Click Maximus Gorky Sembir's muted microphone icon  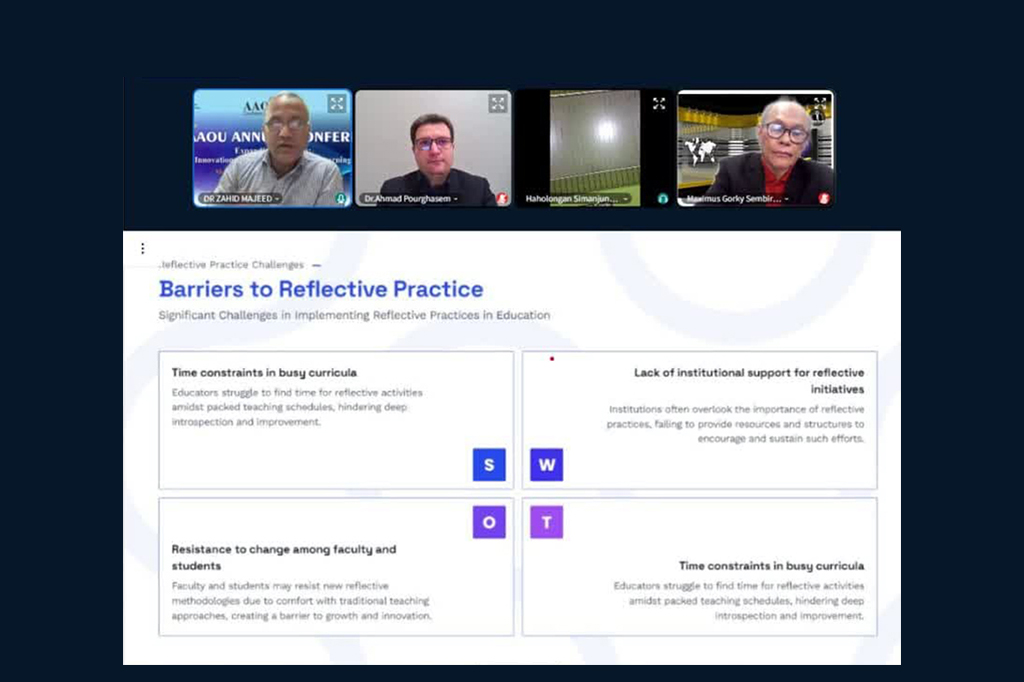(x=824, y=199)
